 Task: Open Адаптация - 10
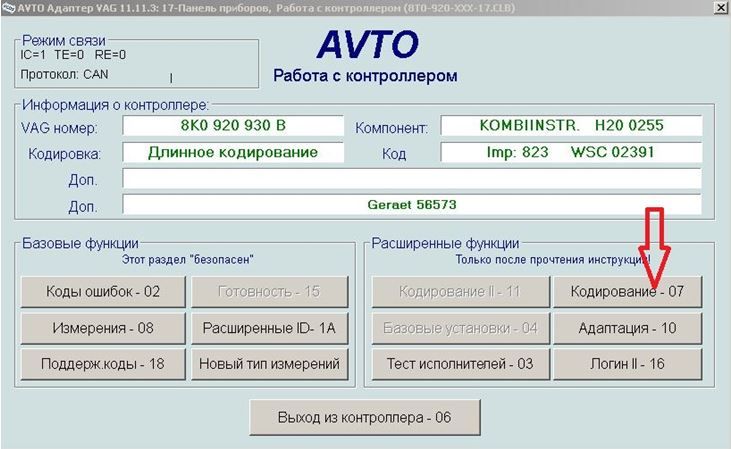627,328
